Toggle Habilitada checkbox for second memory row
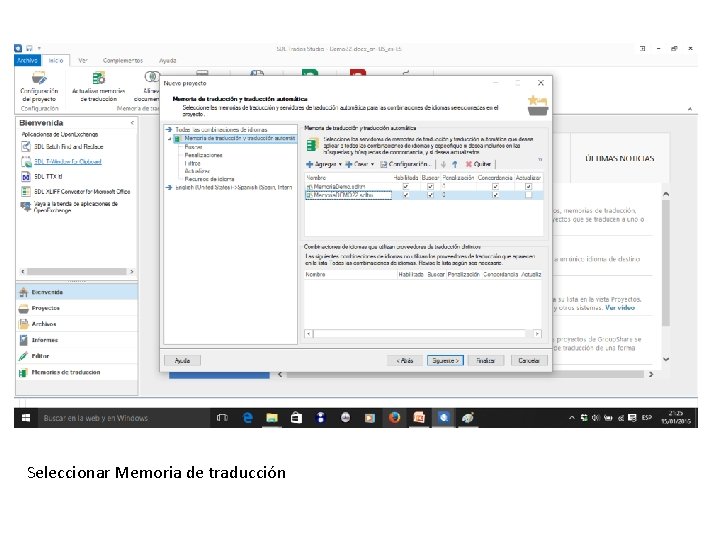This screenshot has height=540, width=720. (406, 195)
